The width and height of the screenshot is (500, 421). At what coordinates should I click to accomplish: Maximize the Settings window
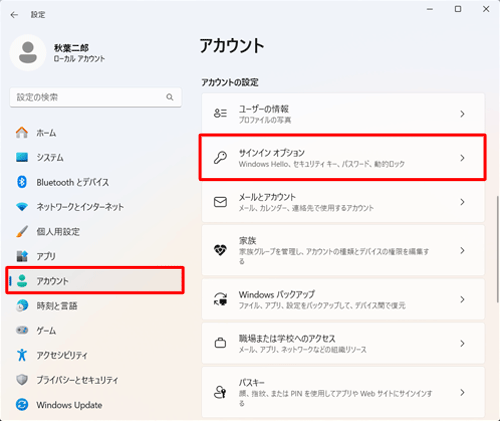point(458,9)
